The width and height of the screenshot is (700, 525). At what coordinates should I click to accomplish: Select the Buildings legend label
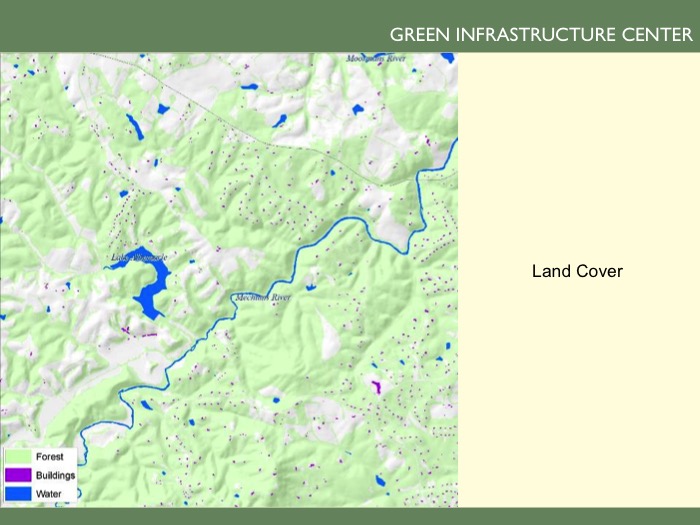[56, 475]
